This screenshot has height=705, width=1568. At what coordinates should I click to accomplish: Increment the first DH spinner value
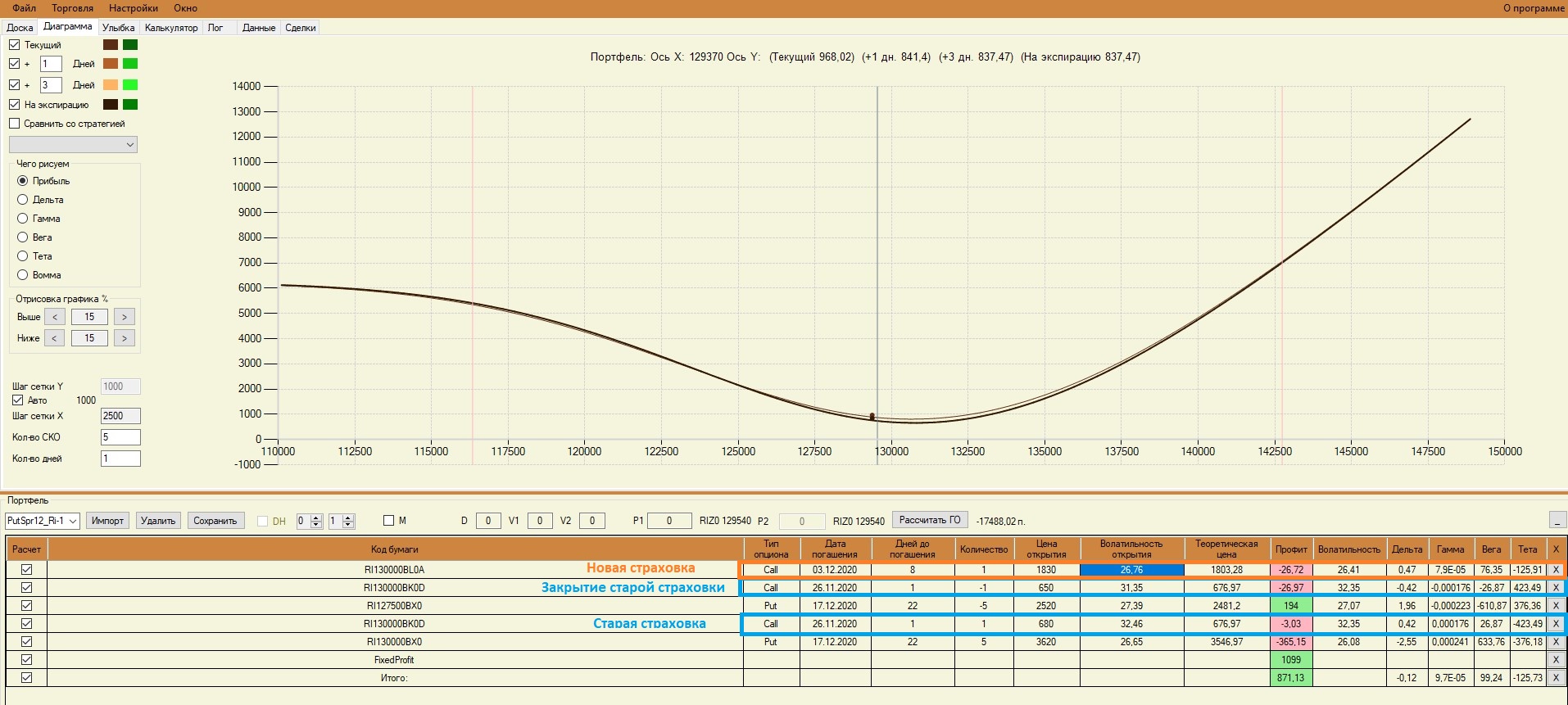[316, 517]
